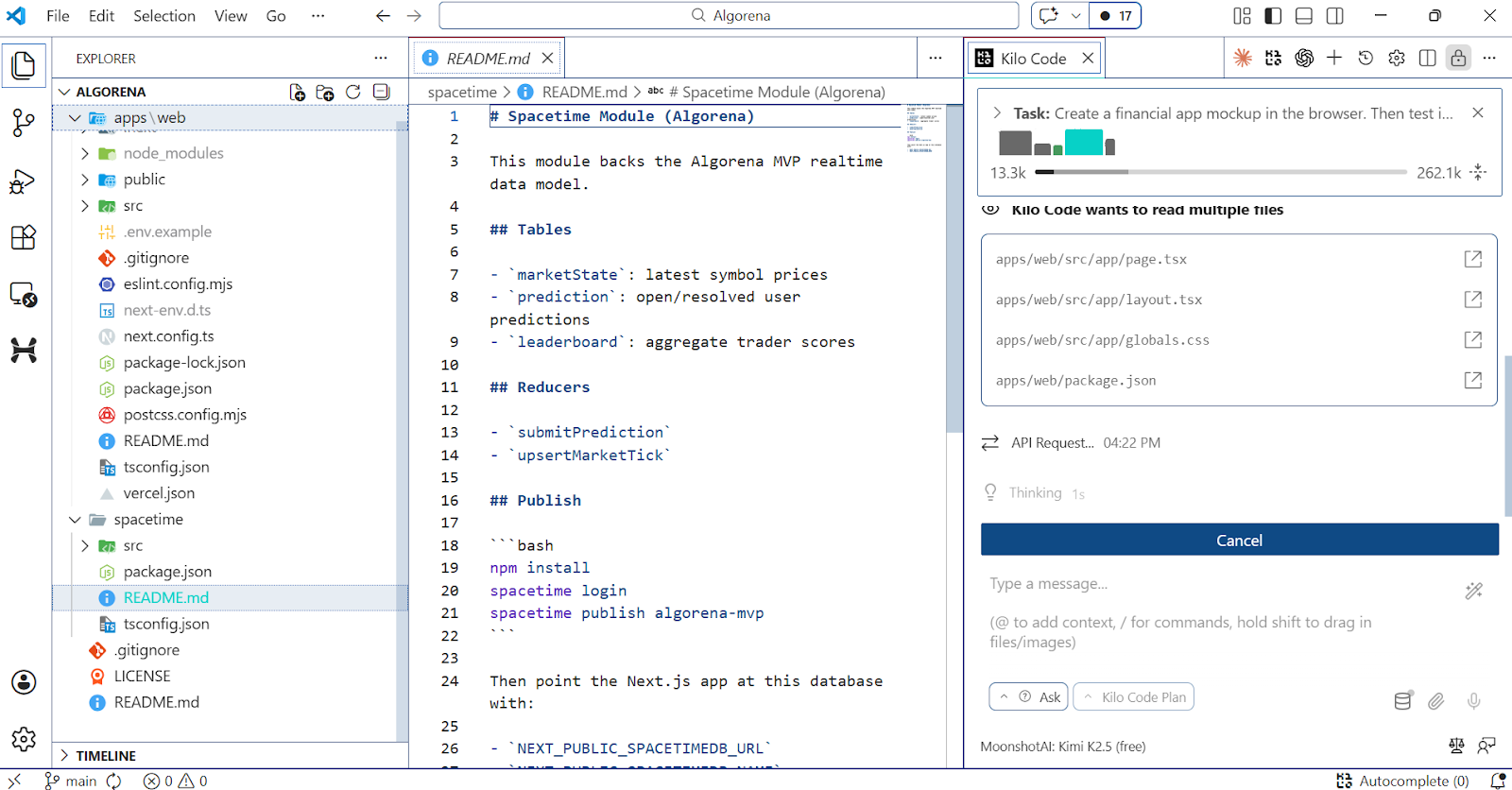Toggle the bottom panel layout button

pos(1304,16)
